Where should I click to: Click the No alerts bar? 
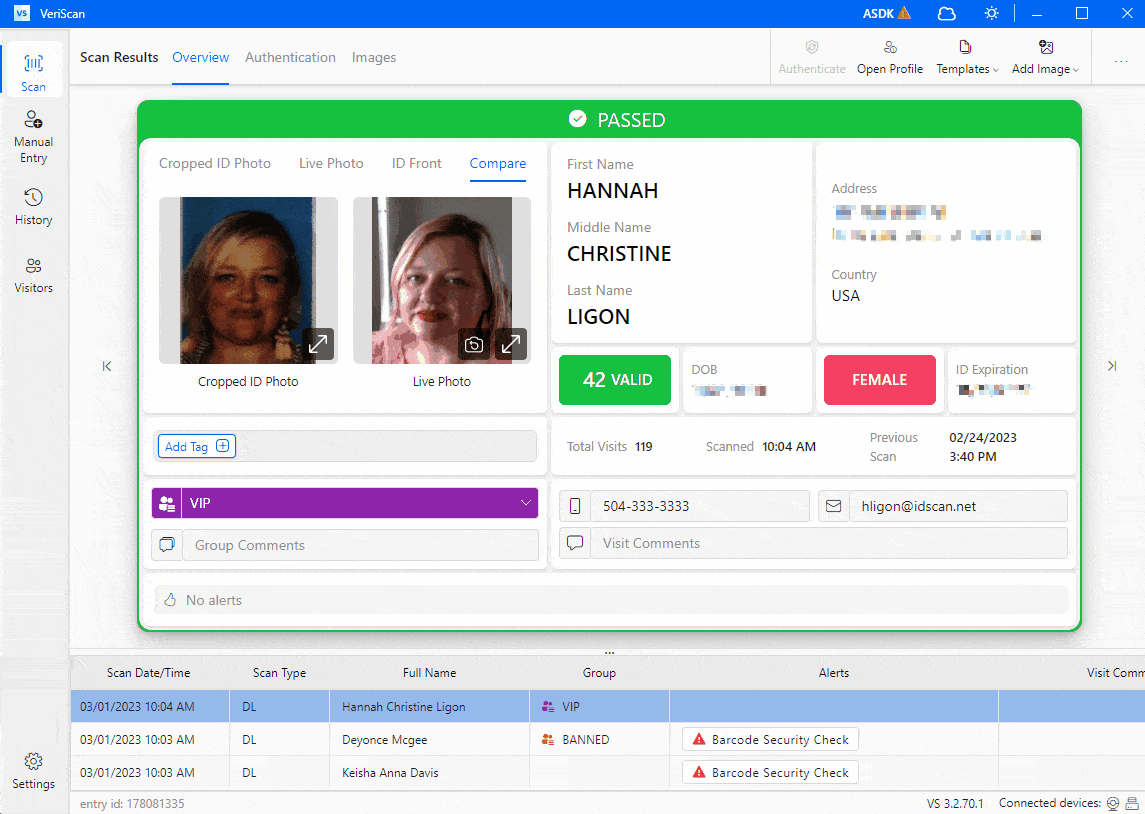pyautogui.click(x=611, y=600)
